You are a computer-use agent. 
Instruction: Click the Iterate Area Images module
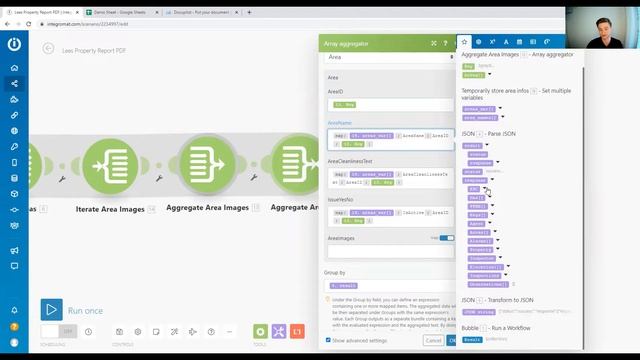110,166
